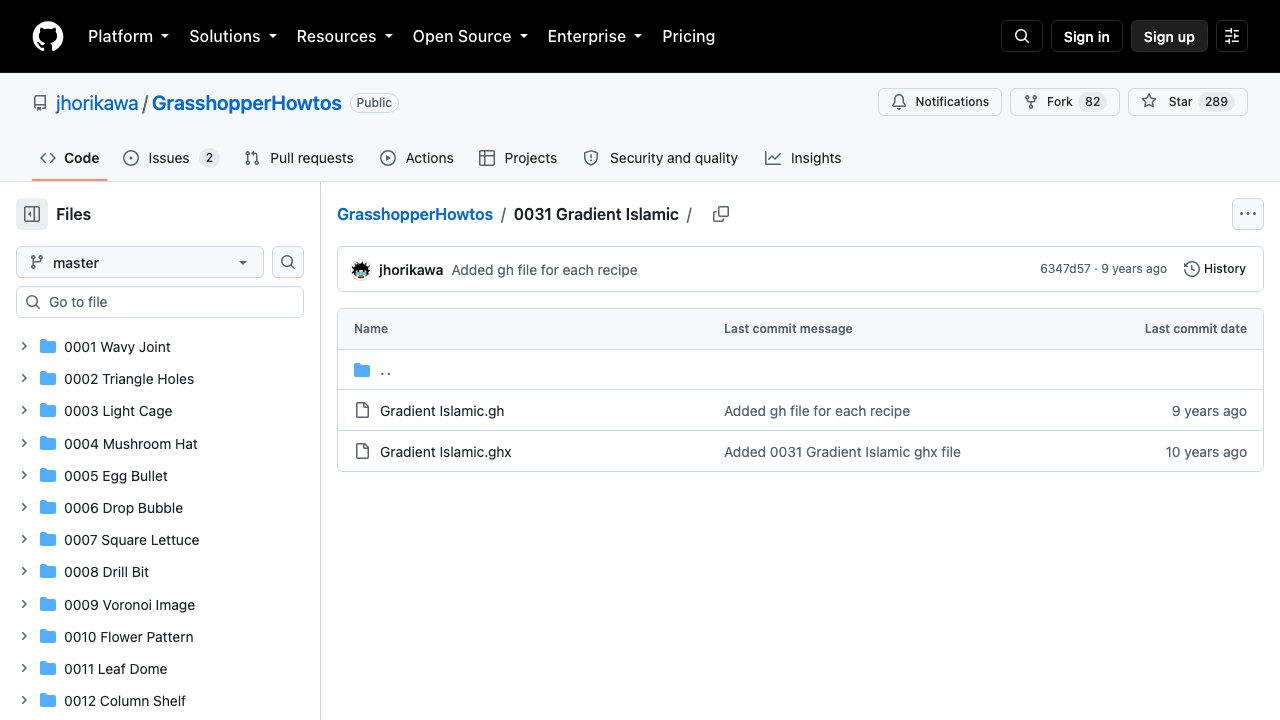This screenshot has height=720, width=1280.
Task: Click the repository icon beside jhorikawa
Action: (x=40, y=103)
